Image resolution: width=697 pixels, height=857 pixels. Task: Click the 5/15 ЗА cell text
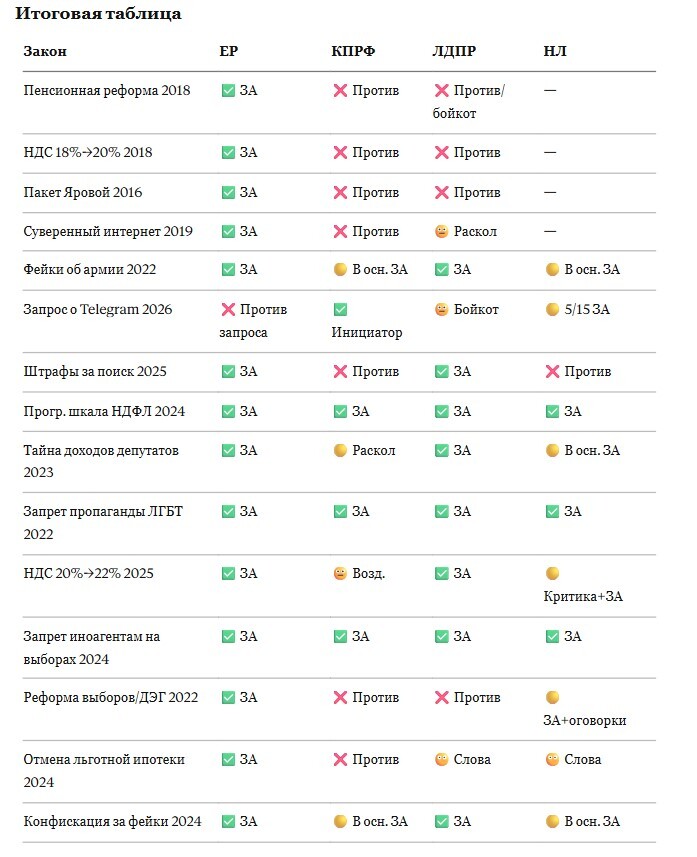tap(587, 310)
